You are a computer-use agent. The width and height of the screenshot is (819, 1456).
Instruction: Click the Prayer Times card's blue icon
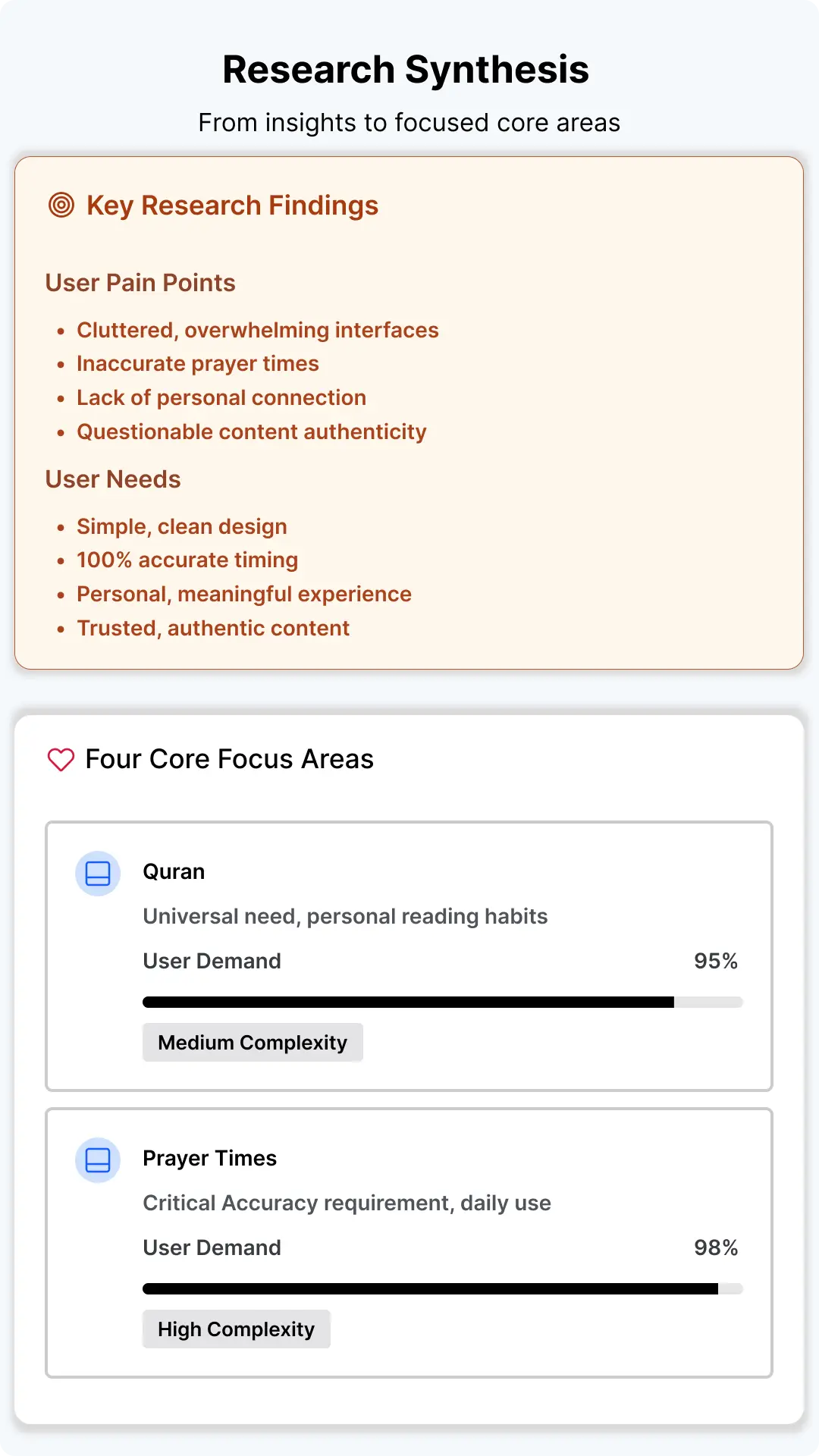click(x=98, y=1160)
